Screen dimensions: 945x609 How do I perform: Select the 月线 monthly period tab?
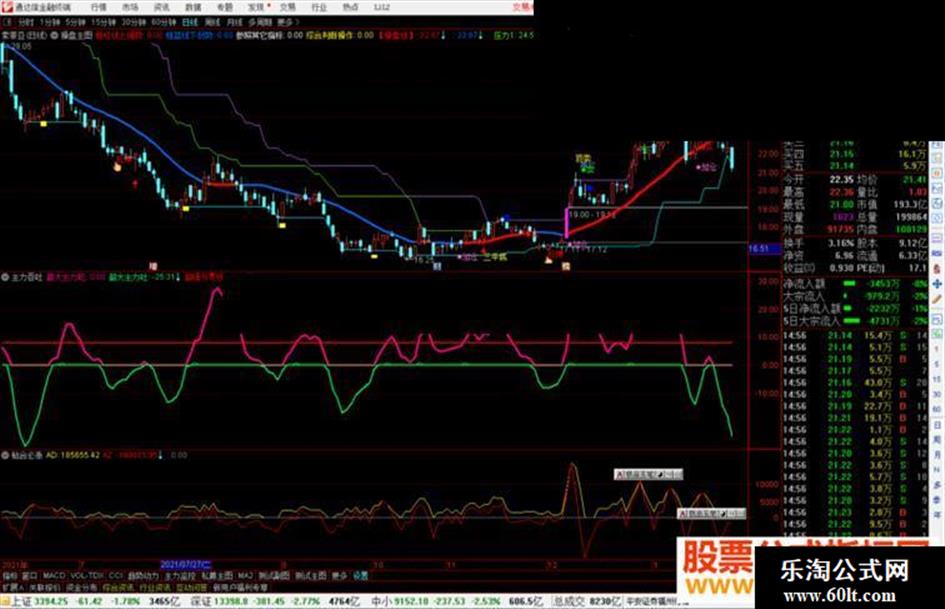click(x=234, y=22)
